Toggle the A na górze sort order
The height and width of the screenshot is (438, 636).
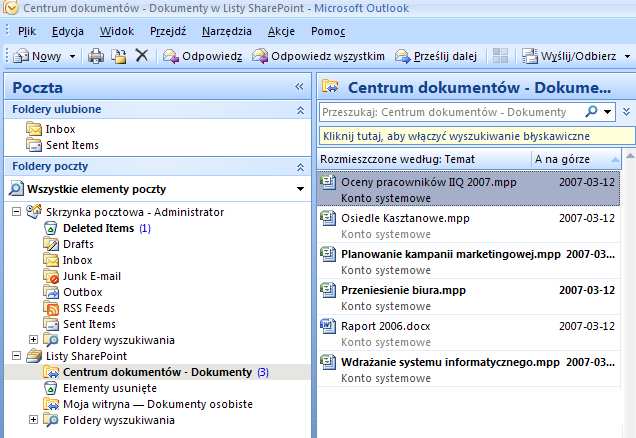[576, 159]
